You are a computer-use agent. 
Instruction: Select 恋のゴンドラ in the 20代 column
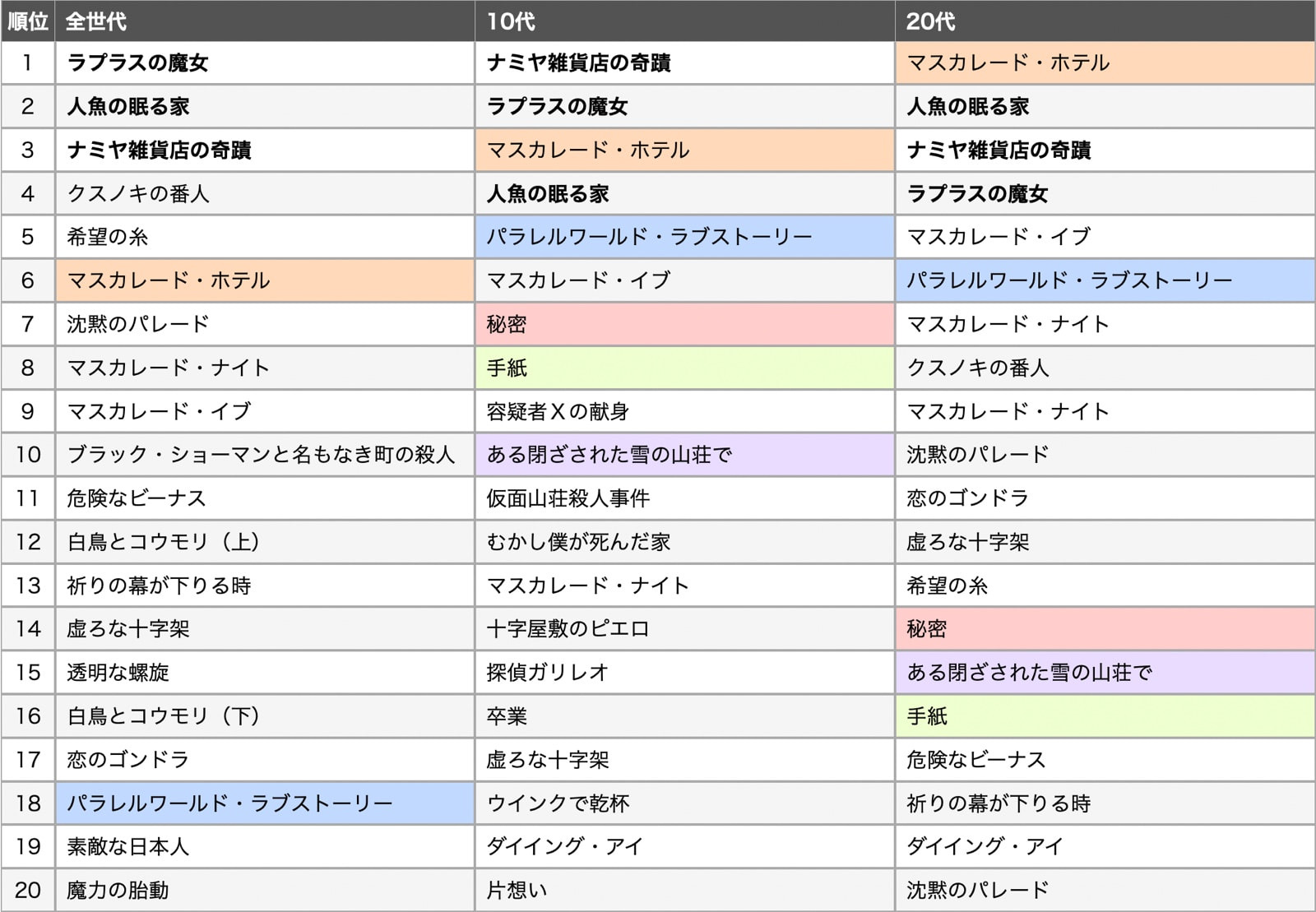click(x=967, y=498)
